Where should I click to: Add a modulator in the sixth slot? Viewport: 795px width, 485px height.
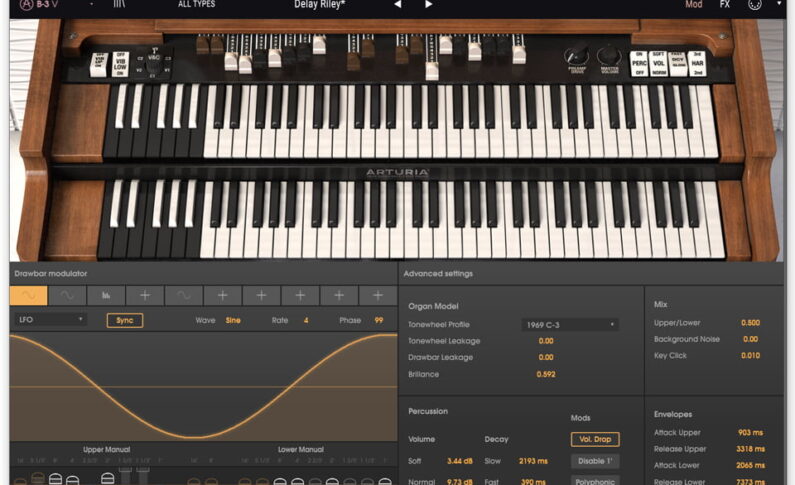coord(223,295)
